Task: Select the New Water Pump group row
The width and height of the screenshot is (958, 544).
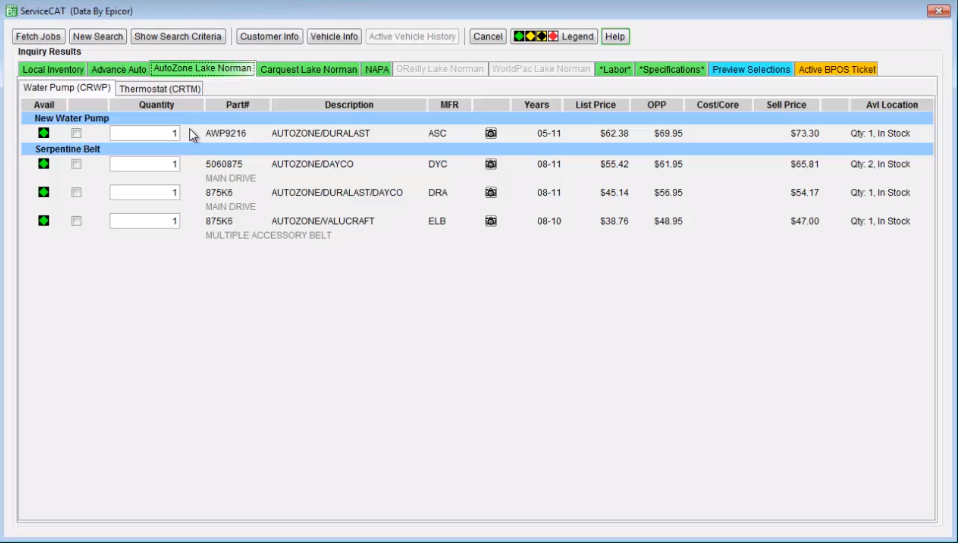Action: point(477,118)
